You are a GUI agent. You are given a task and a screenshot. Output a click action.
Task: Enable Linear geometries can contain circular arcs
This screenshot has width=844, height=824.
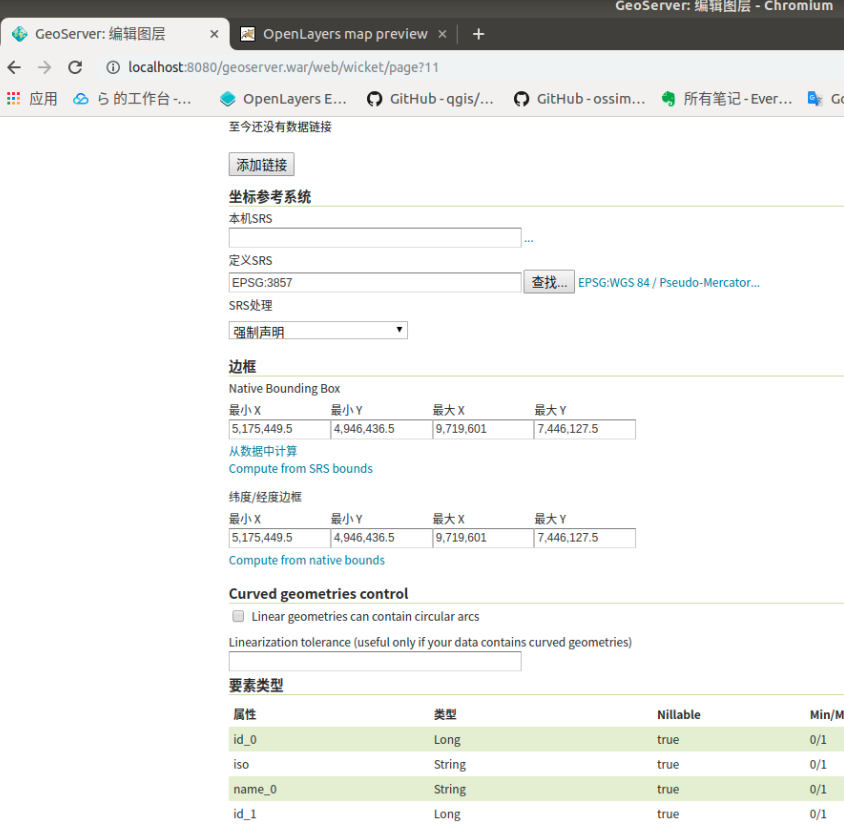238,617
